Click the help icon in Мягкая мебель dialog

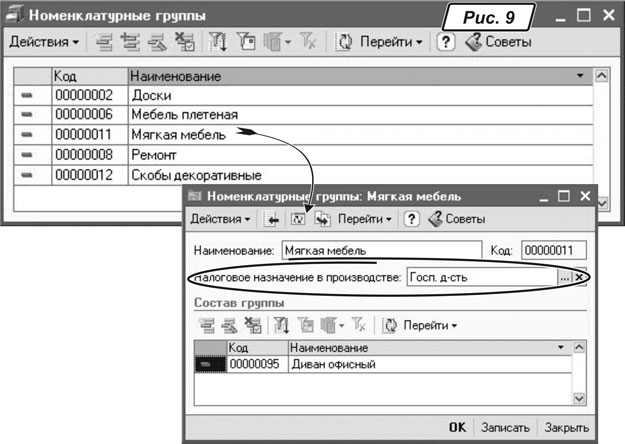pos(411,219)
